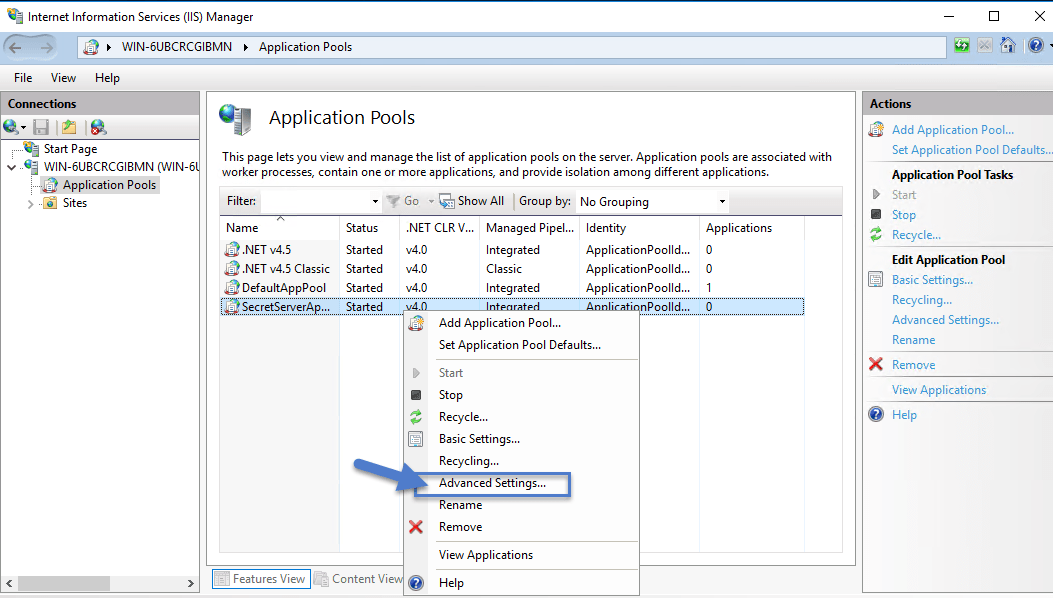Viewport: 1053px width, 598px height.
Task: Choose Help in context menu
Action: pos(451,583)
